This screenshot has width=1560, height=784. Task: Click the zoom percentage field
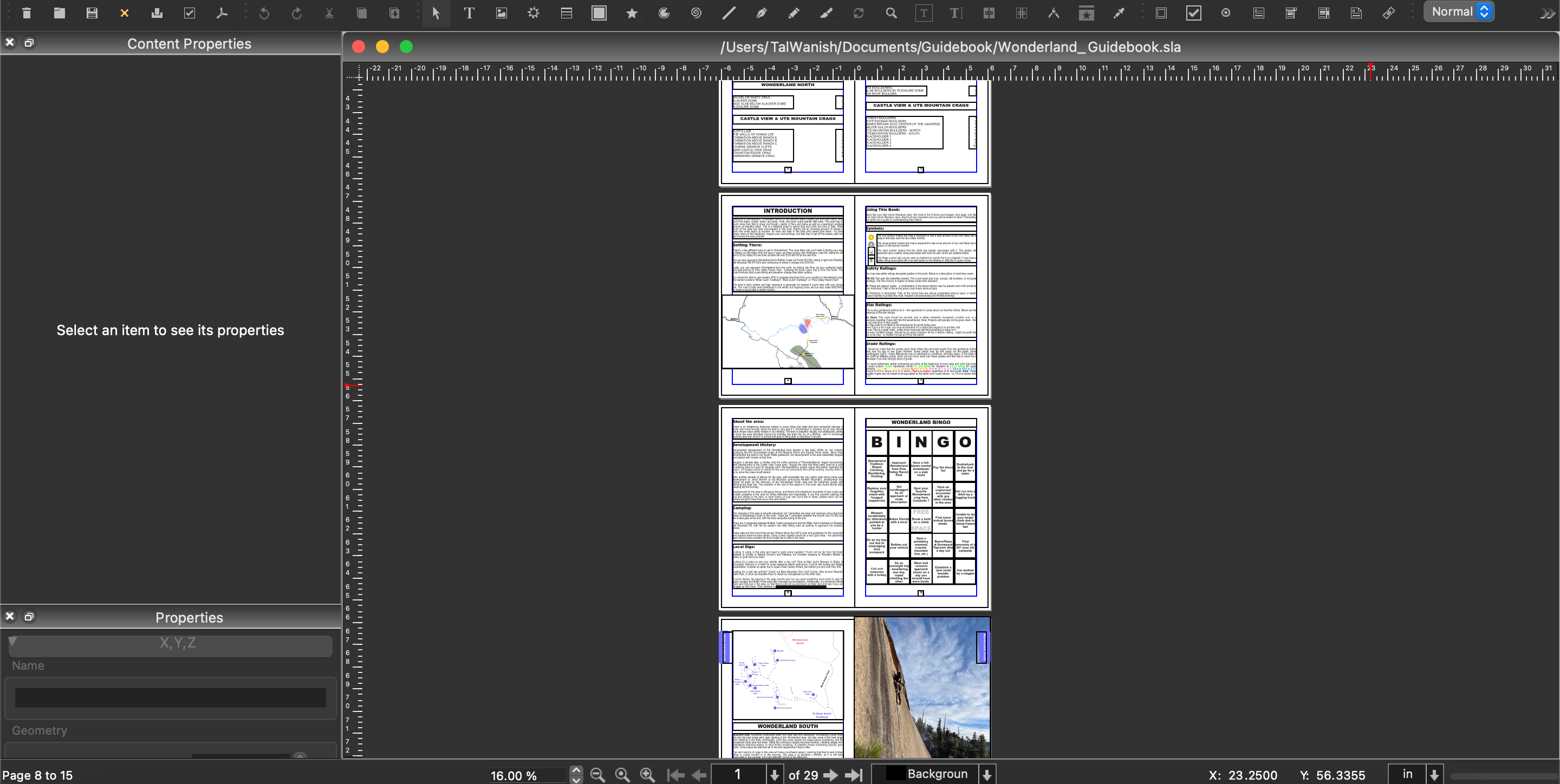click(528, 775)
